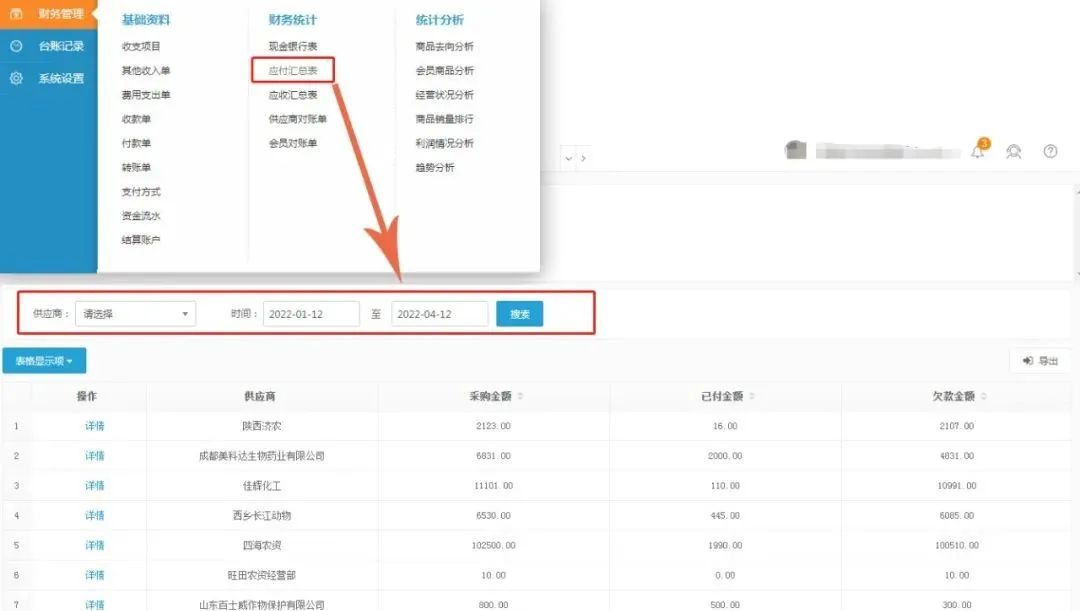Open the customer service headset icon
The height and width of the screenshot is (611, 1080).
[x=1014, y=152]
